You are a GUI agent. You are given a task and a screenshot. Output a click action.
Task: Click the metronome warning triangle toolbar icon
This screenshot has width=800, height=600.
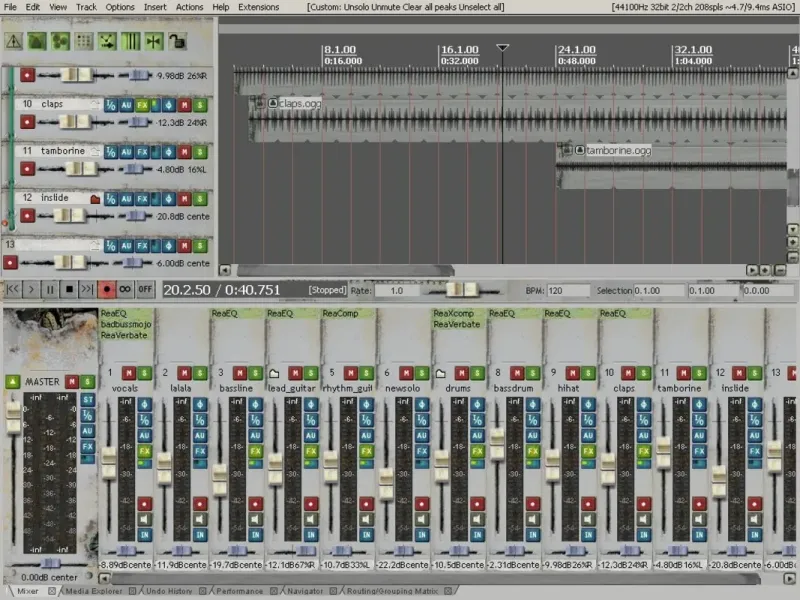tap(14, 41)
